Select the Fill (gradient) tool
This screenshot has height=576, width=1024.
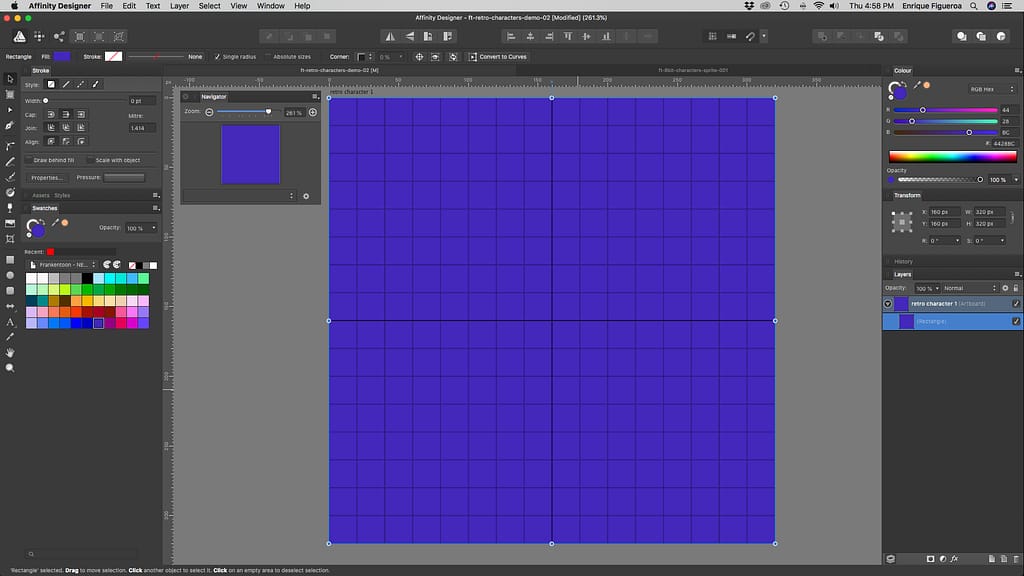[10, 192]
